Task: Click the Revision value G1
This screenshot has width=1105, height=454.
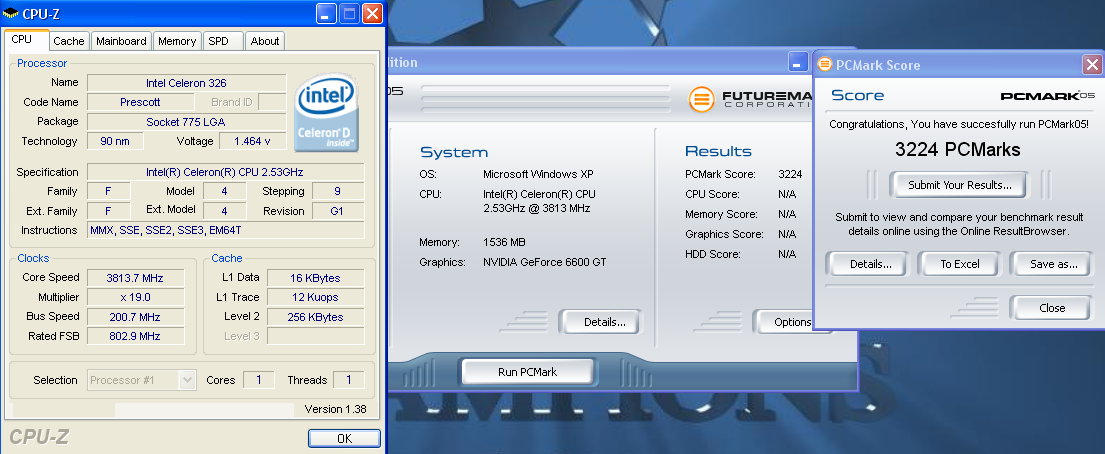Action: (x=338, y=211)
